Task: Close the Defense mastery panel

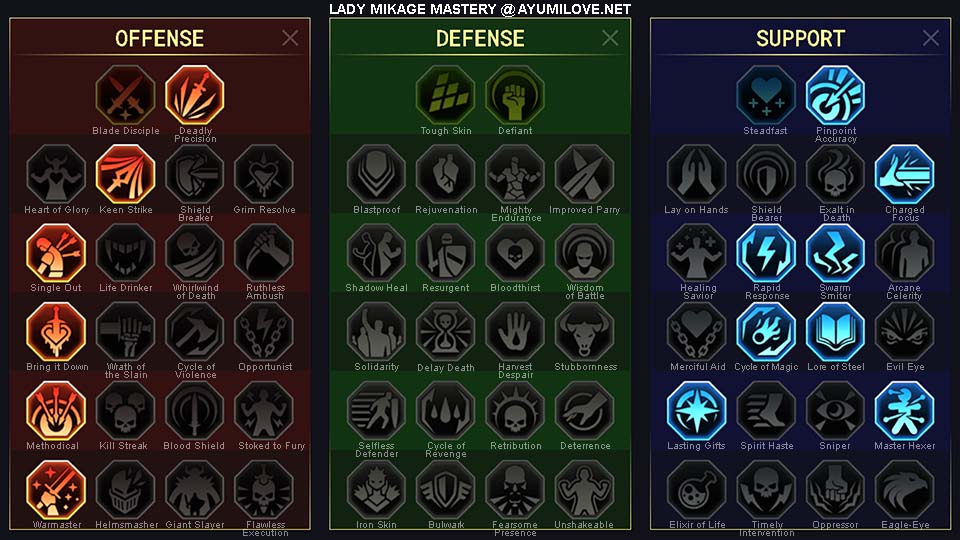Action: [x=610, y=38]
